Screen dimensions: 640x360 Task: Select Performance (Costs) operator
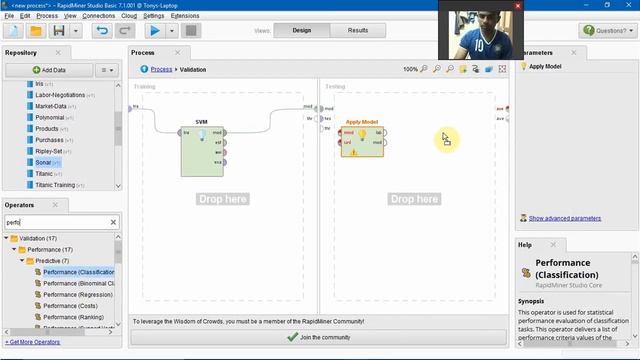(x=66, y=306)
